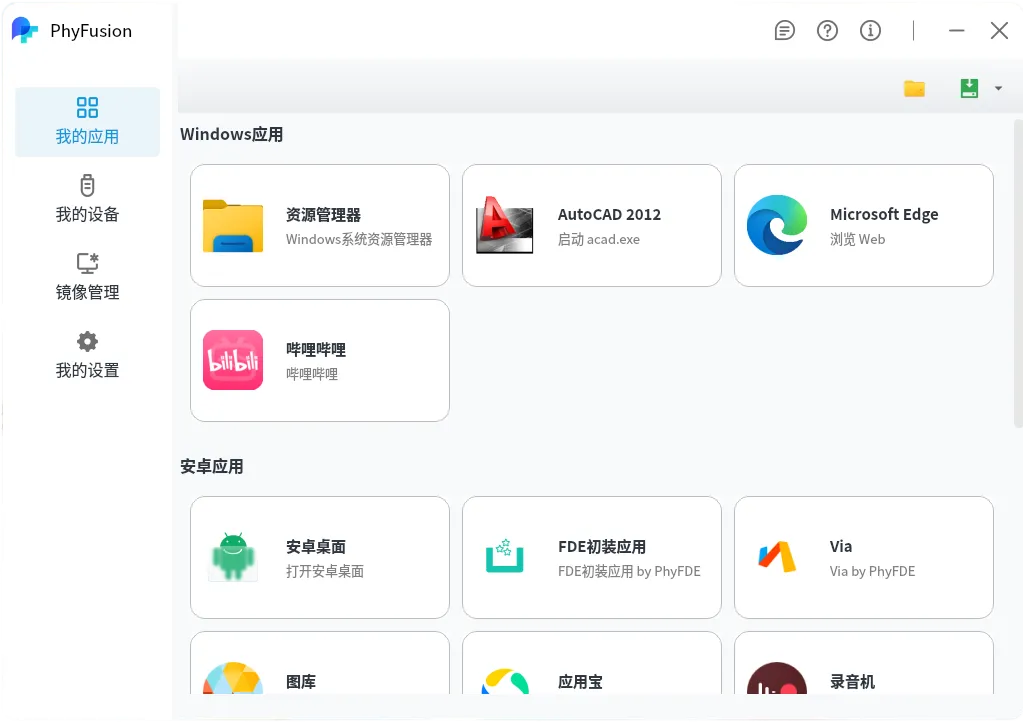Open the Via browser icon
This screenshot has width=1023, height=722.
pos(777,557)
